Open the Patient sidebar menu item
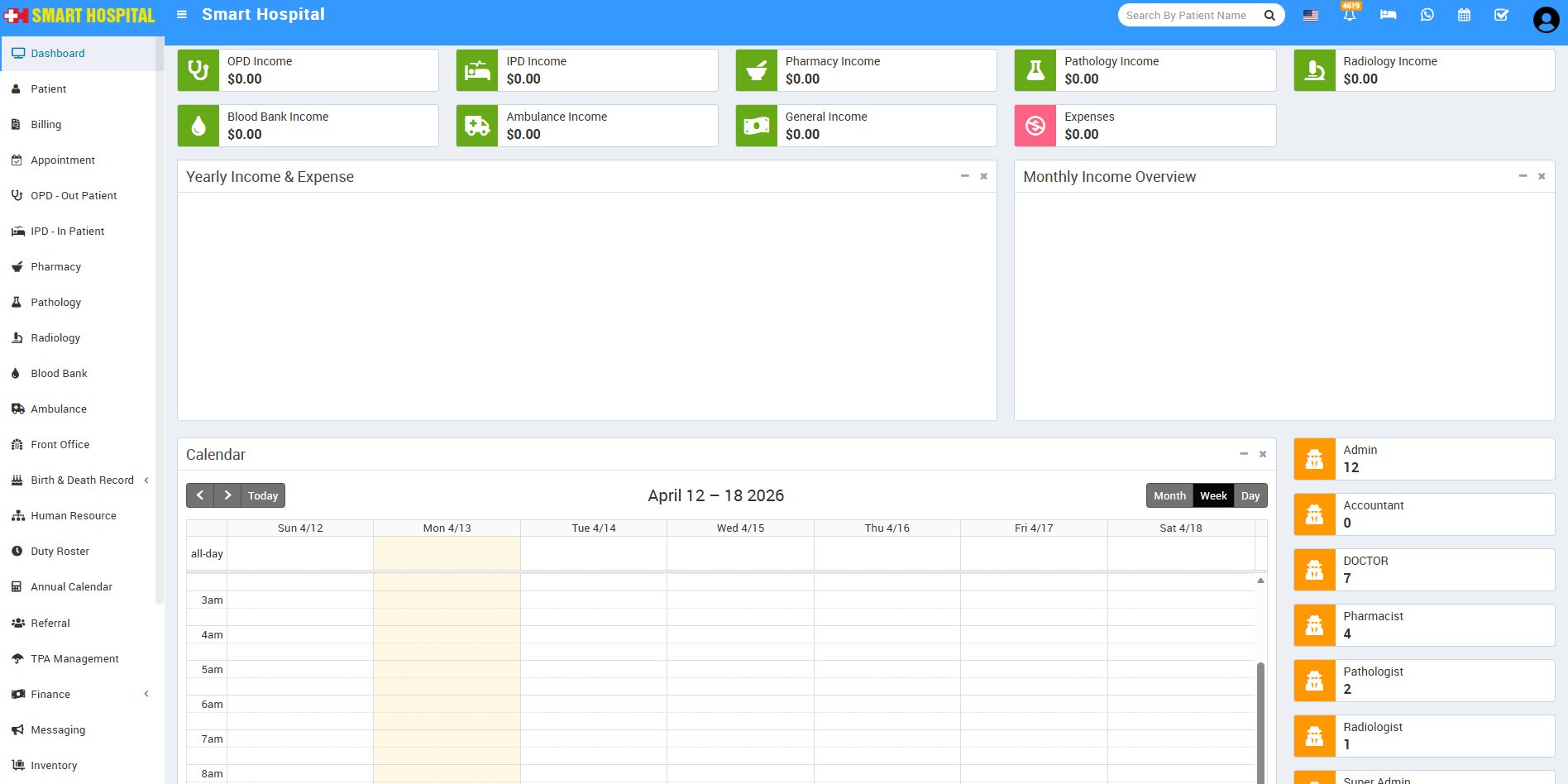The height and width of the screenshot is (784, 1568). point(78,89)
